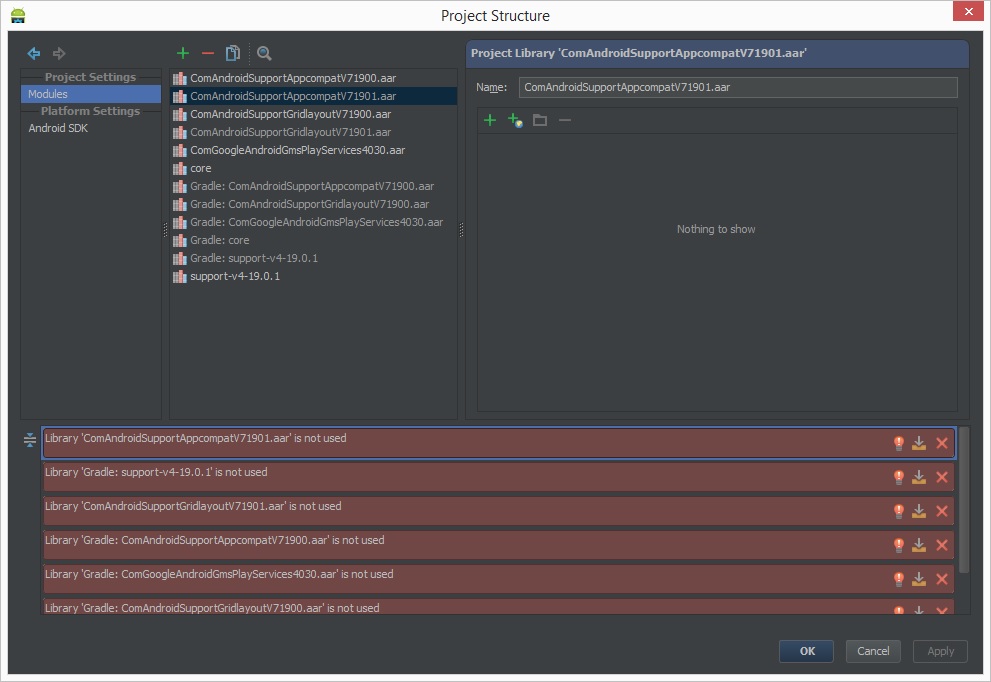
Task: Click the Back navigation arrow
Action: (33, 54)
